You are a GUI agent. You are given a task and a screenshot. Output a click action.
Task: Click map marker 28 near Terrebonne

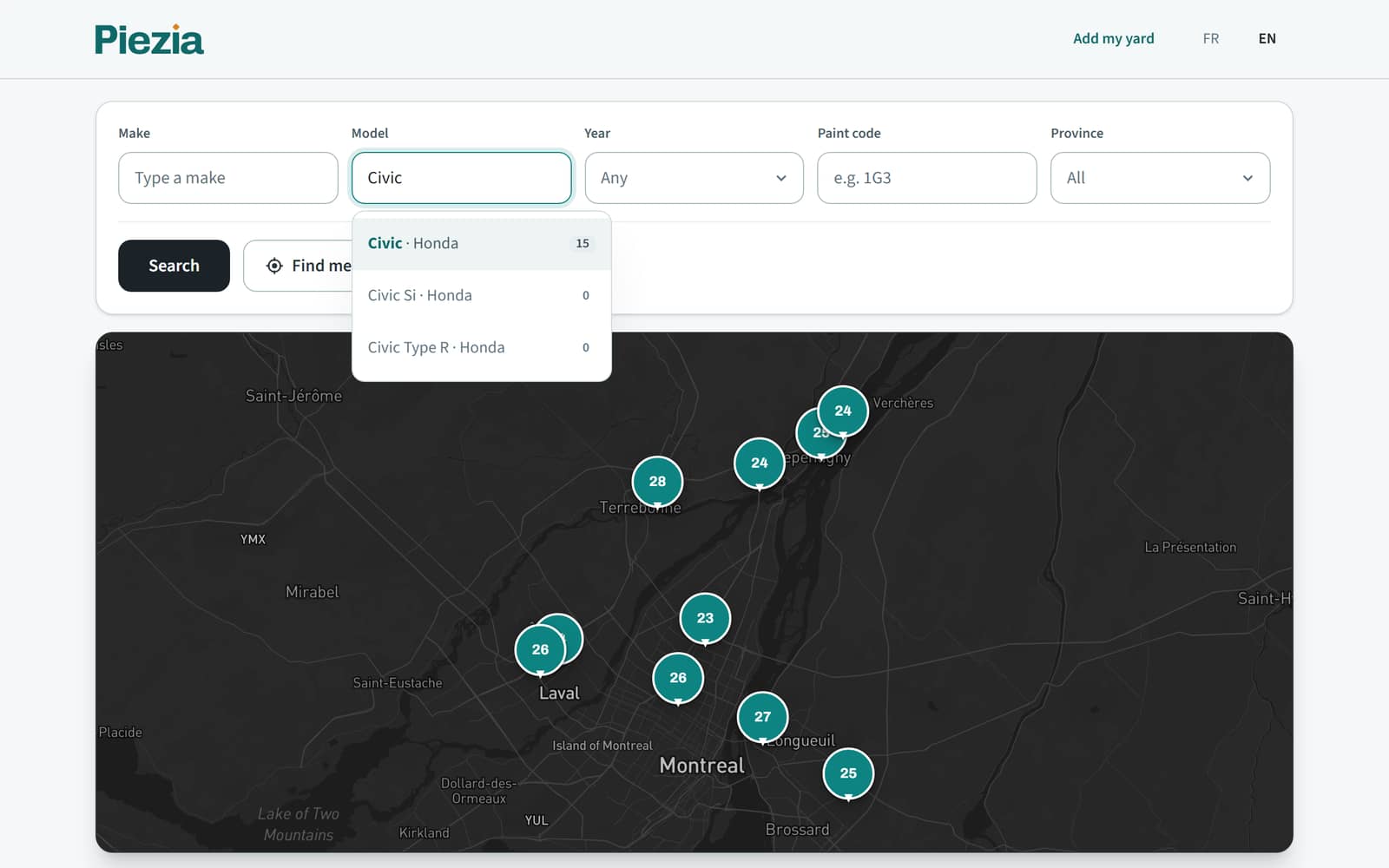pyautogui.click(x=657, y=481)
